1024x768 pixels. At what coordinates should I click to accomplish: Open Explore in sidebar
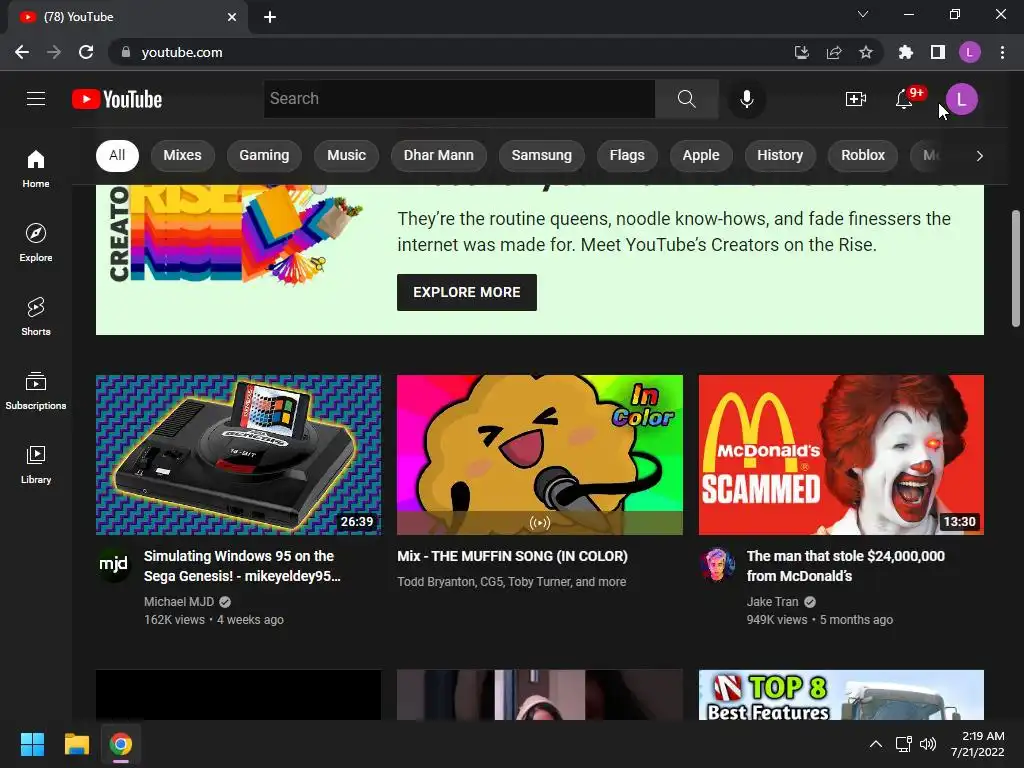tap(36, 242)
